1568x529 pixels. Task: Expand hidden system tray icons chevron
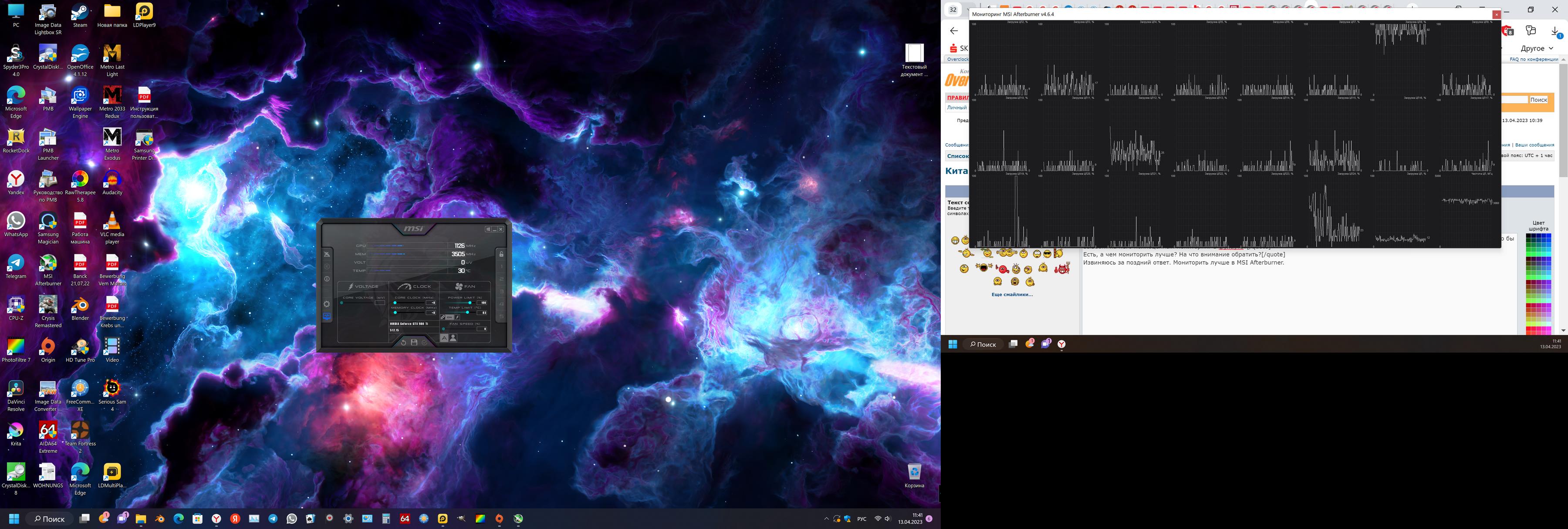pos(826,519)
